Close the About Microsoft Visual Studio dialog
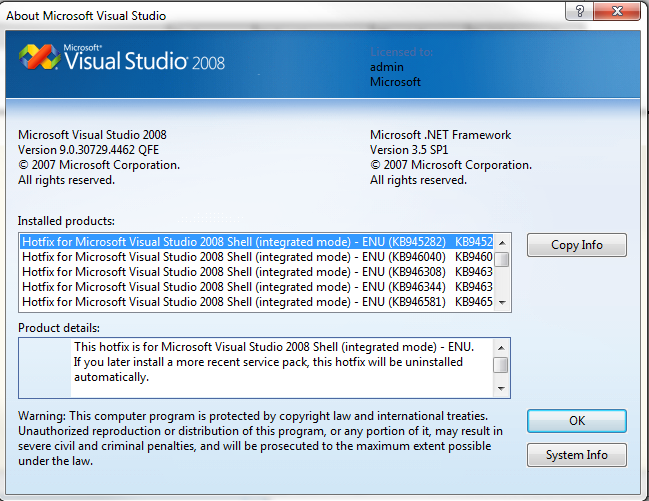This screenshot has width=649, height=501. (617, 11)
